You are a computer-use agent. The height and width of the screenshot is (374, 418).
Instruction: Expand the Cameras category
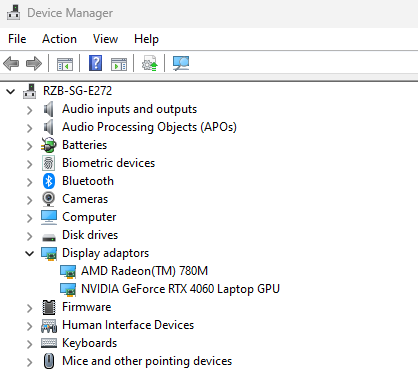click(30, 200)
